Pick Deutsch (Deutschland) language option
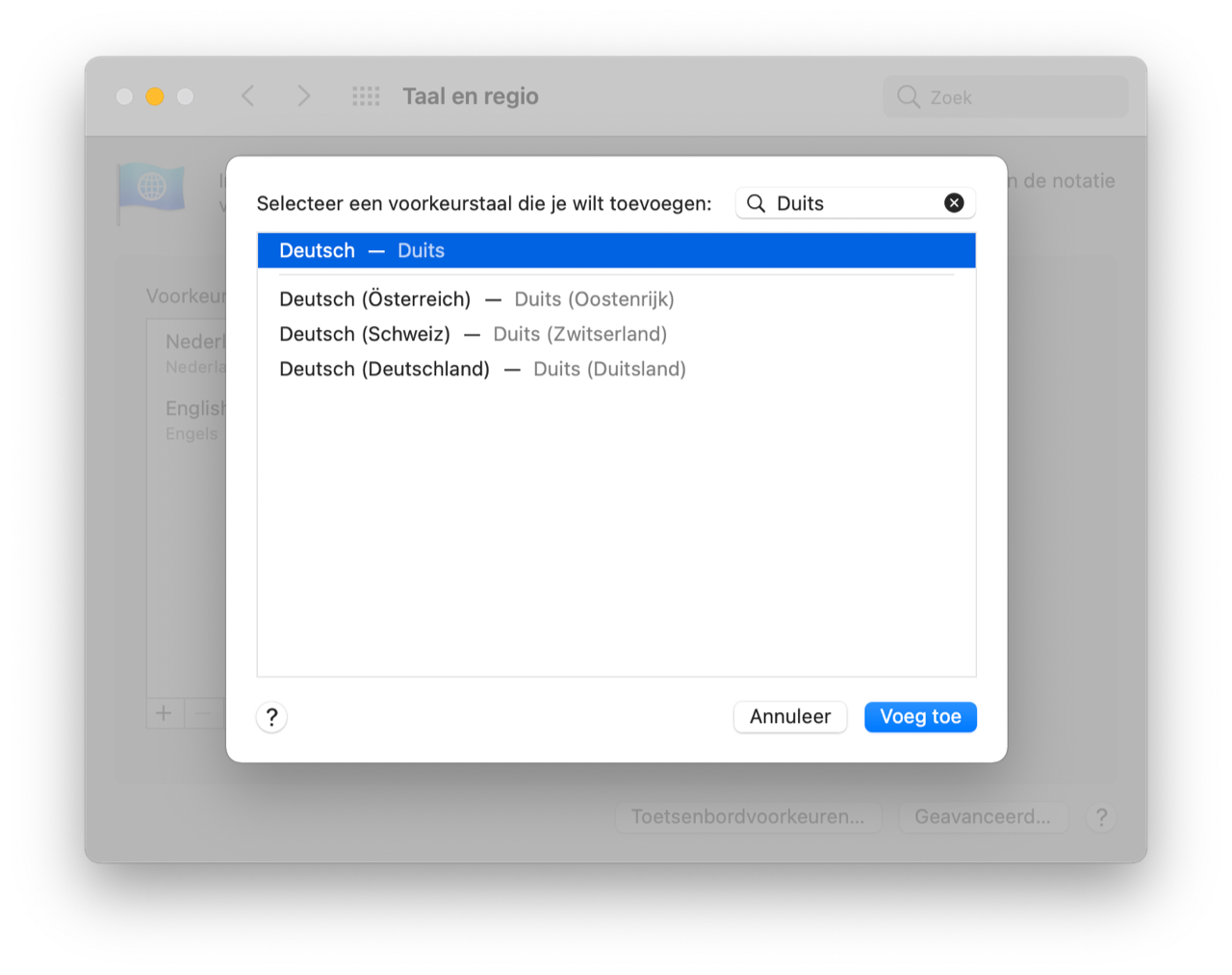Image resolution: width=1232 pixels, height=975 pixels. 482,369
